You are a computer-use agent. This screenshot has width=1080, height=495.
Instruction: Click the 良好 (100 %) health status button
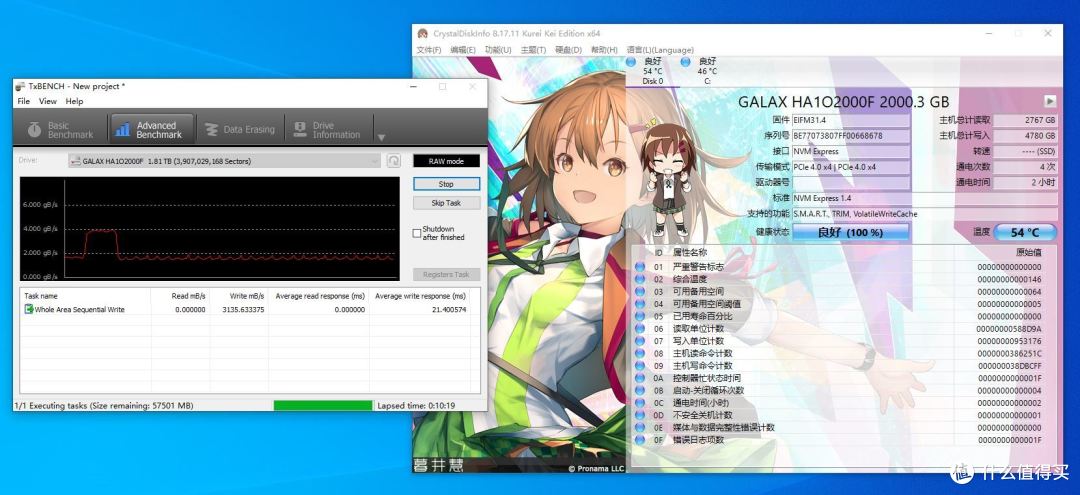[x=850, y=233]
